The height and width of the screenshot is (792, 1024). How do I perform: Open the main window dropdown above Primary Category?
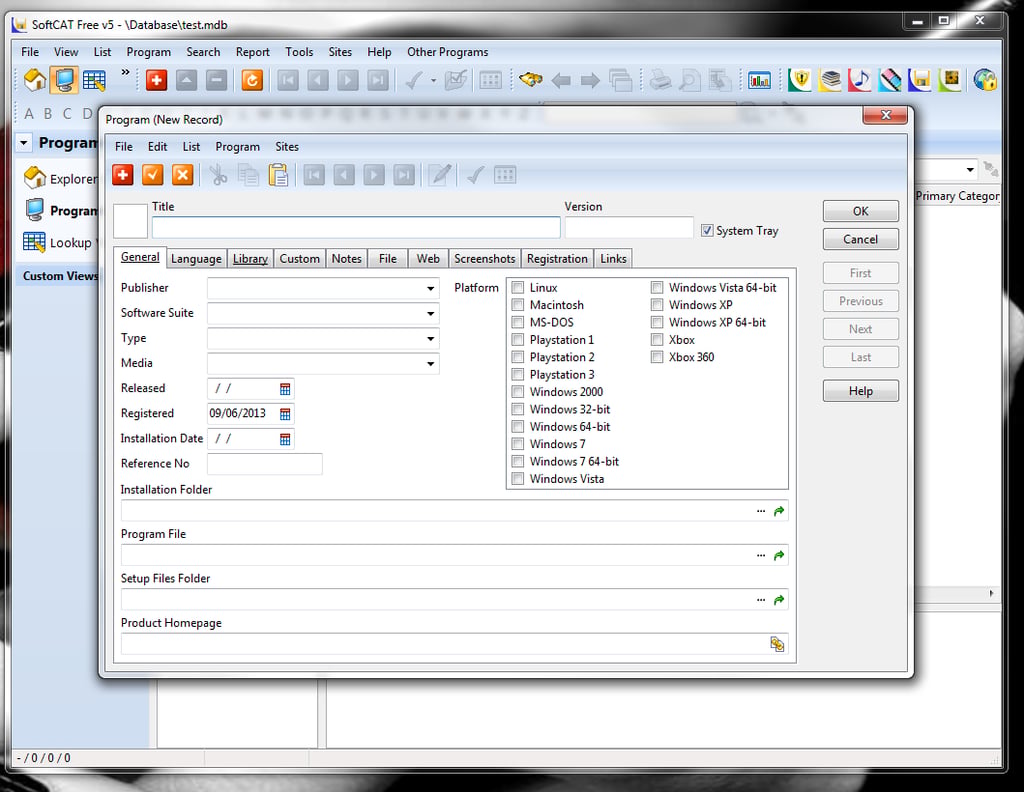coord(970,170)
